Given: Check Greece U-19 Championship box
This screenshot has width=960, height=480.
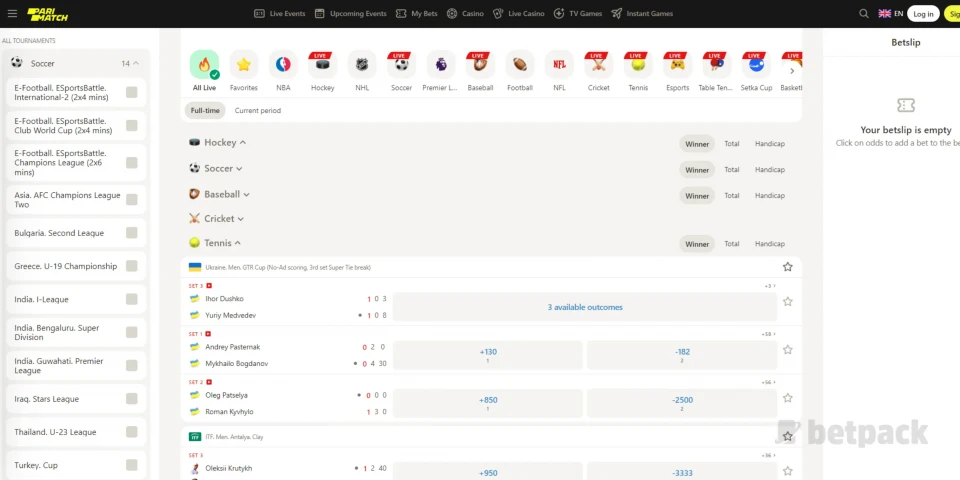Looking at the screenshot, I should [x=132, y=266].
